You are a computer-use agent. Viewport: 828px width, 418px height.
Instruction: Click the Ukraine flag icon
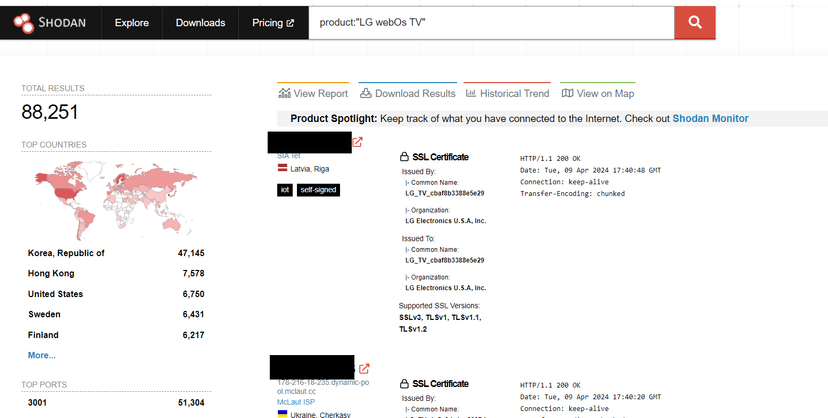283,414
